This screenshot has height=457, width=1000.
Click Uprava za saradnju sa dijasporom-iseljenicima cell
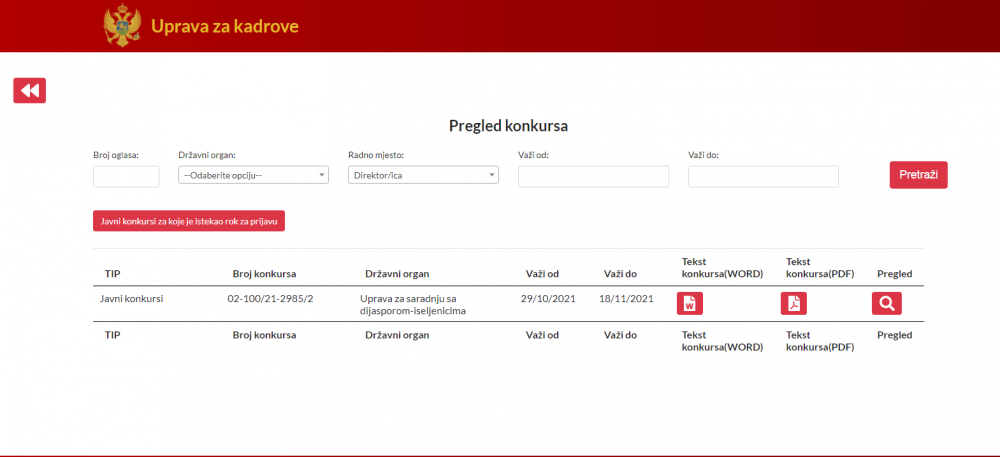pyautogui.click(x=408, y=304)
